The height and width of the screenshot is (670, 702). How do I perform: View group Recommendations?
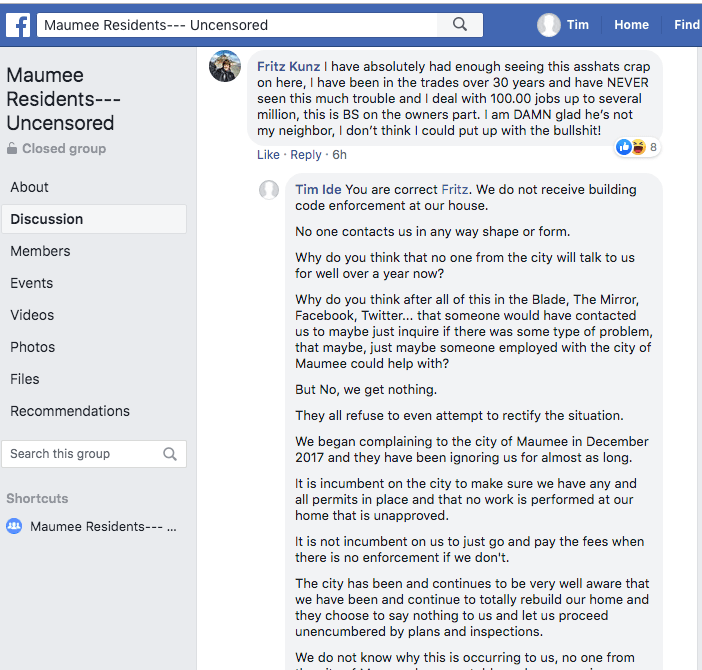tap(70, 411)
